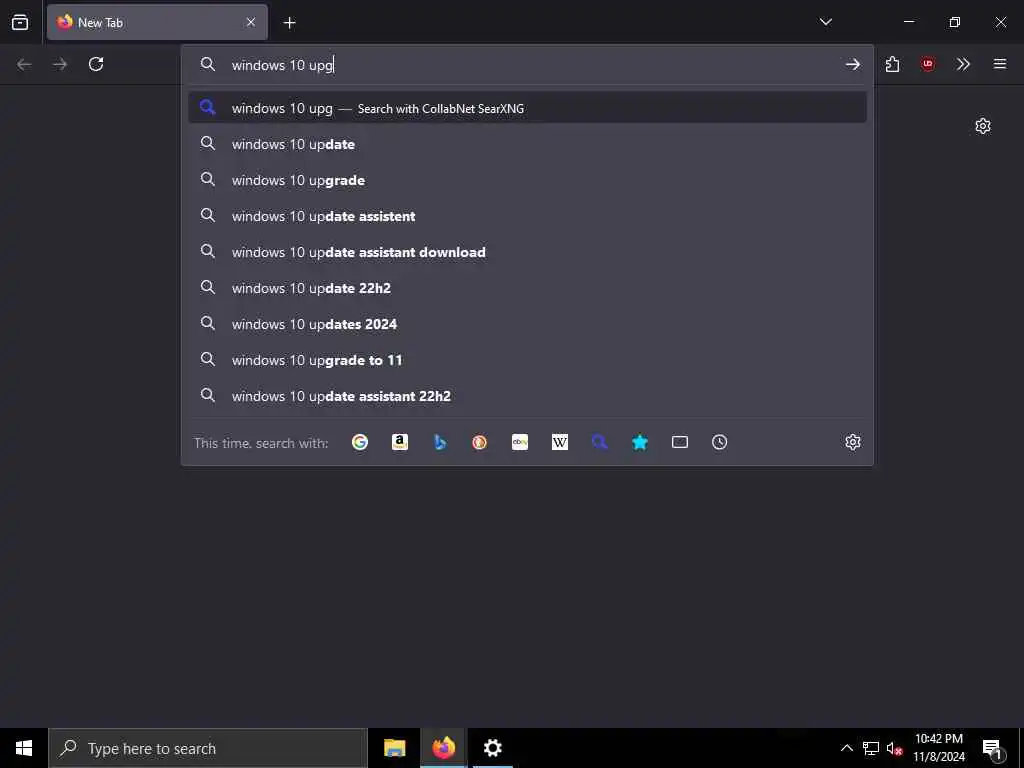Show hidden system tray icons
1024x768 pixels.
846,748
